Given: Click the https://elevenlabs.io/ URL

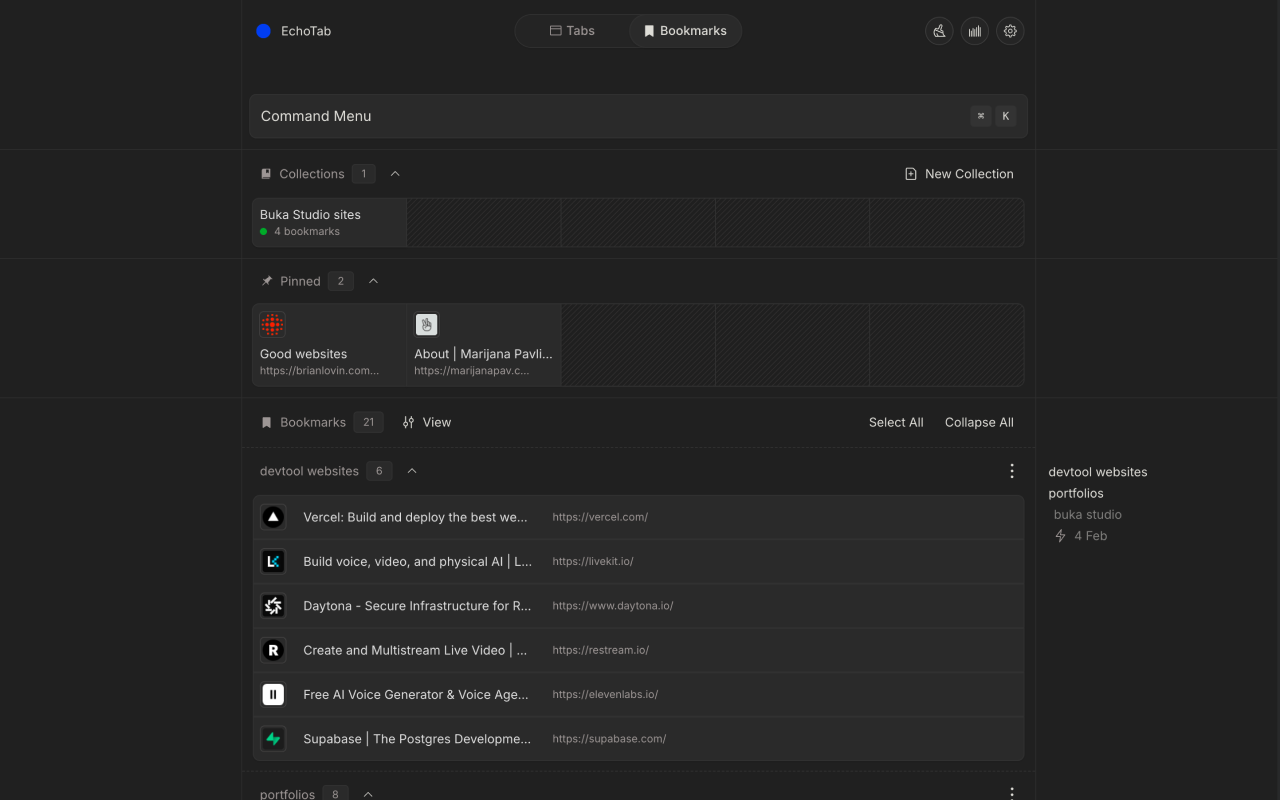Looking at the screenshot, I should [605, 694].
